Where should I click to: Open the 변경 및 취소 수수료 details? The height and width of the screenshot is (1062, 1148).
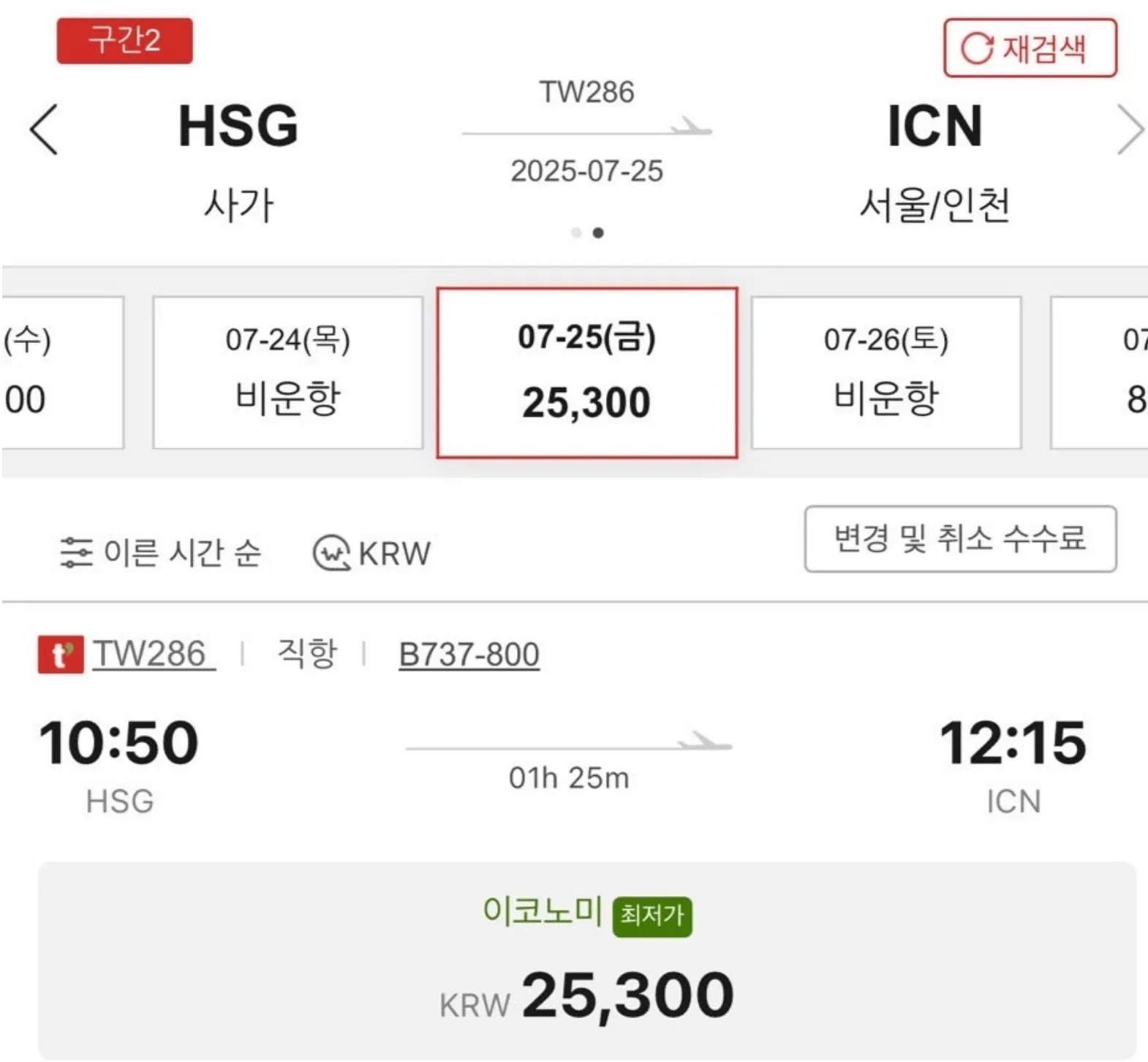[x=960, y=541]
